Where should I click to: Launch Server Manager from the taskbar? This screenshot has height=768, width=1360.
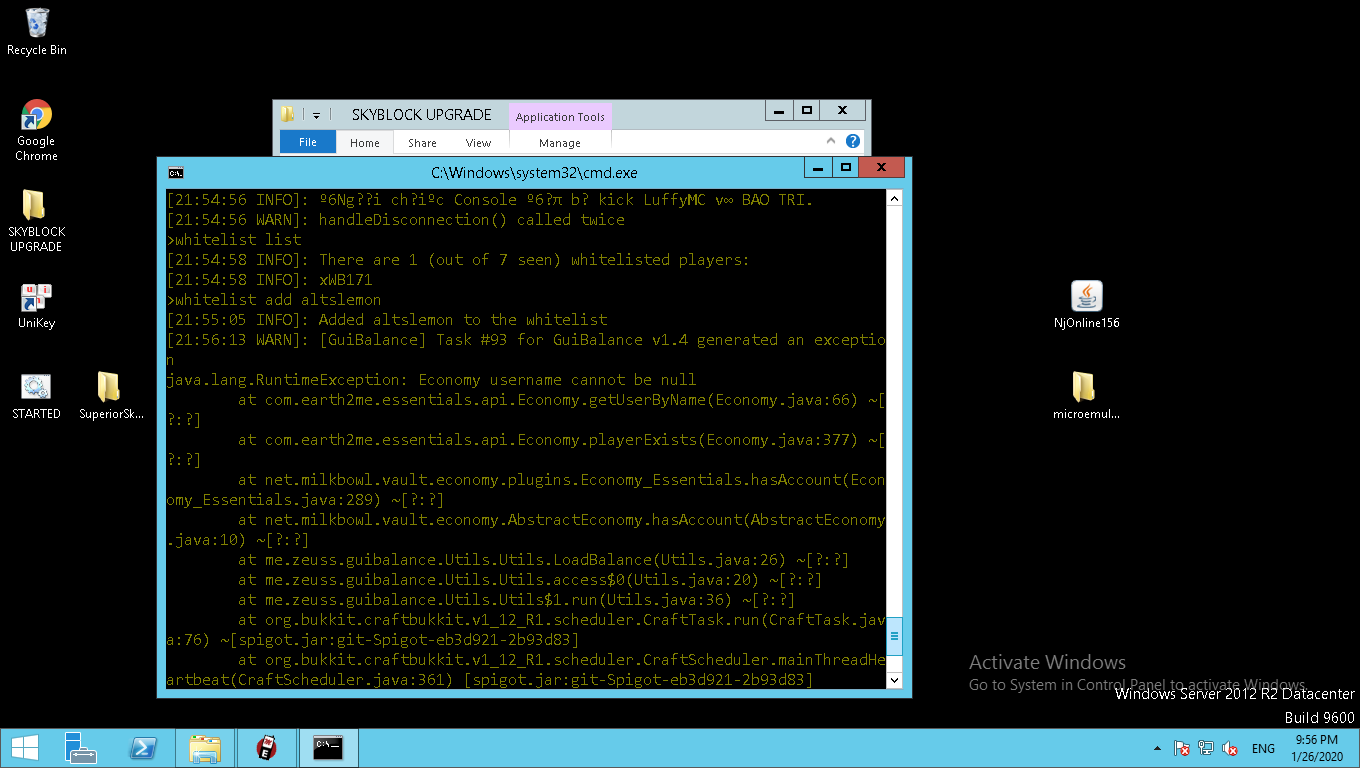tap(81, 748)
